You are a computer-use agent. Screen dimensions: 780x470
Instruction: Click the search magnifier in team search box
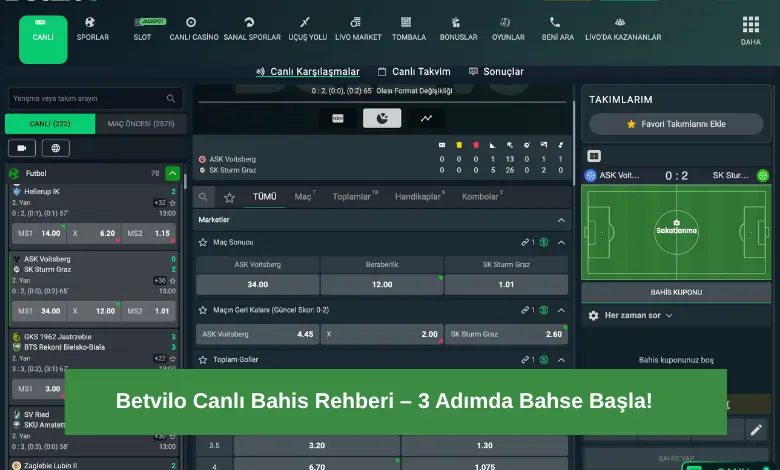tap(171, 98)
